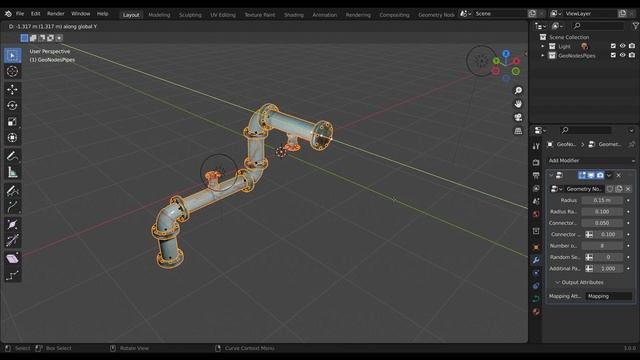This screenshot has width=640, height=360.
Task: Toggle modifier render display
Action: coord(600,175)
